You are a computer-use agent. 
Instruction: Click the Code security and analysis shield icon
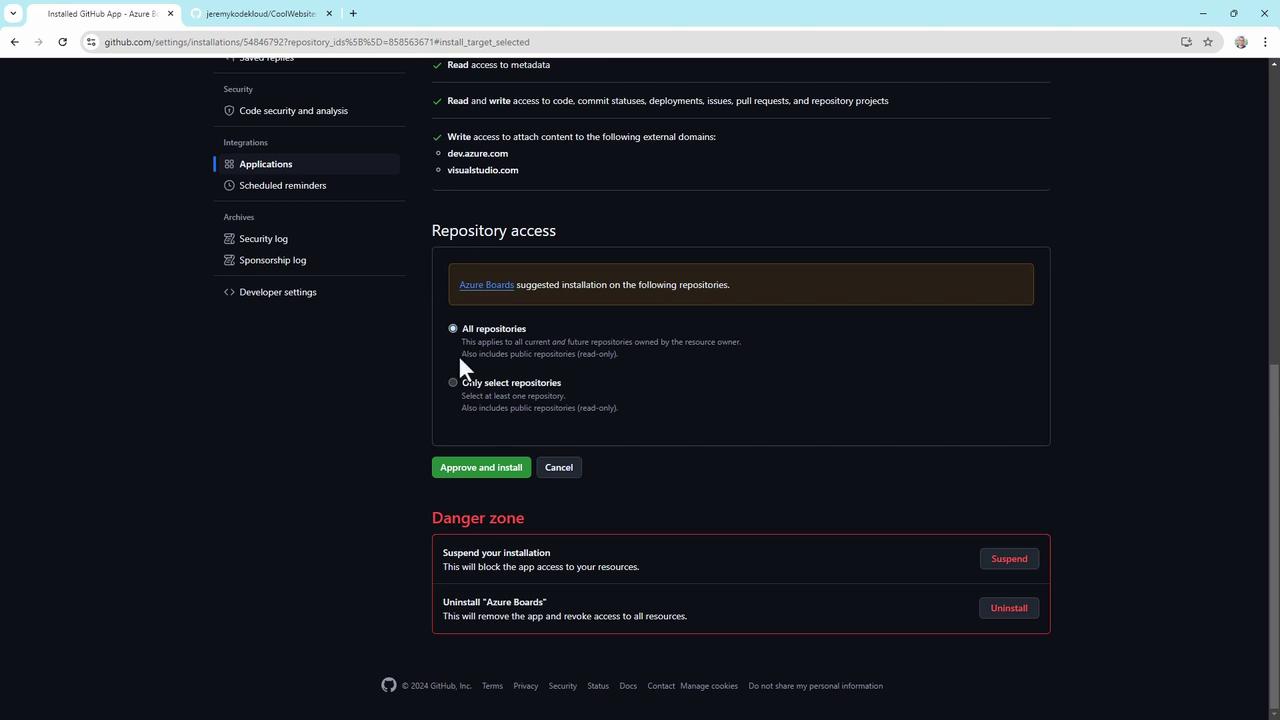pyautogui.click(x=229, y=111)
